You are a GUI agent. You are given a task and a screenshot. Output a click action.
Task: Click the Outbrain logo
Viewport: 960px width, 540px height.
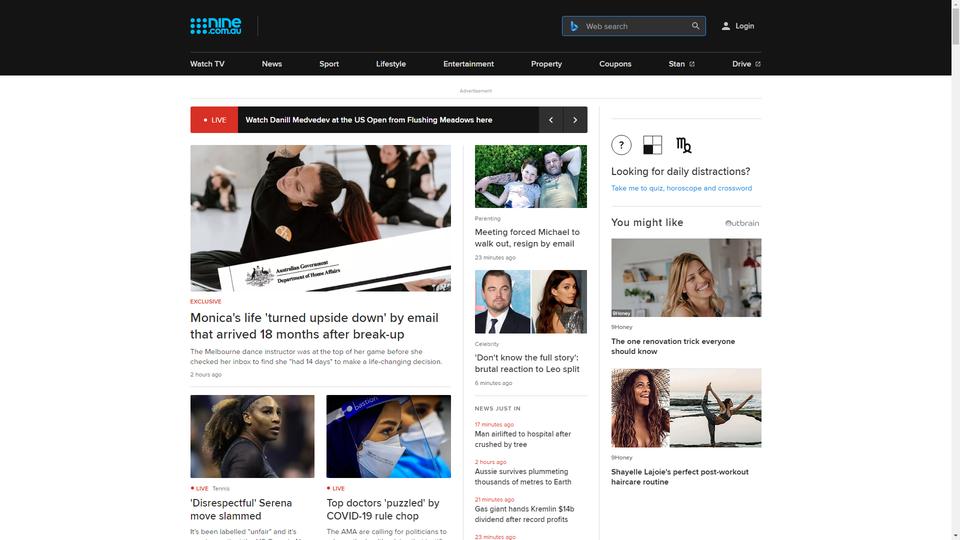coord(741,223)
